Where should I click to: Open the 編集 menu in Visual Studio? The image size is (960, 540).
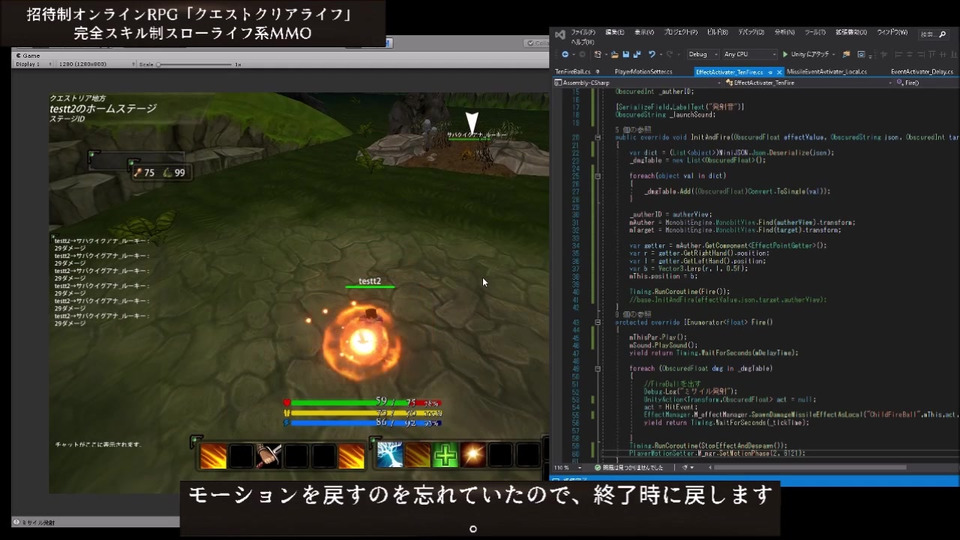pos(614,32)
